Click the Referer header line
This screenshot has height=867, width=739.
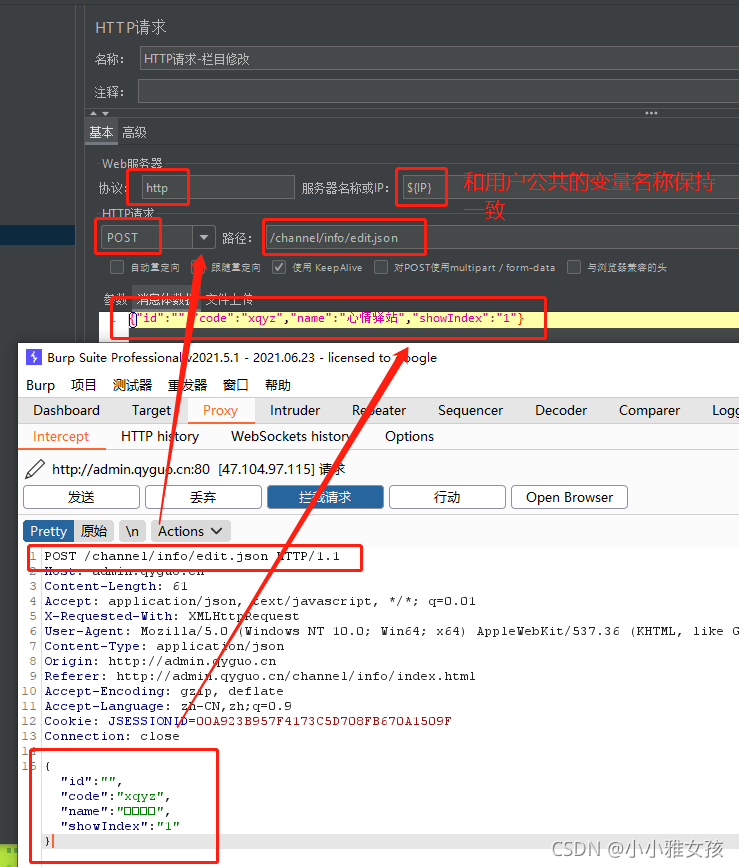[260, 676]
